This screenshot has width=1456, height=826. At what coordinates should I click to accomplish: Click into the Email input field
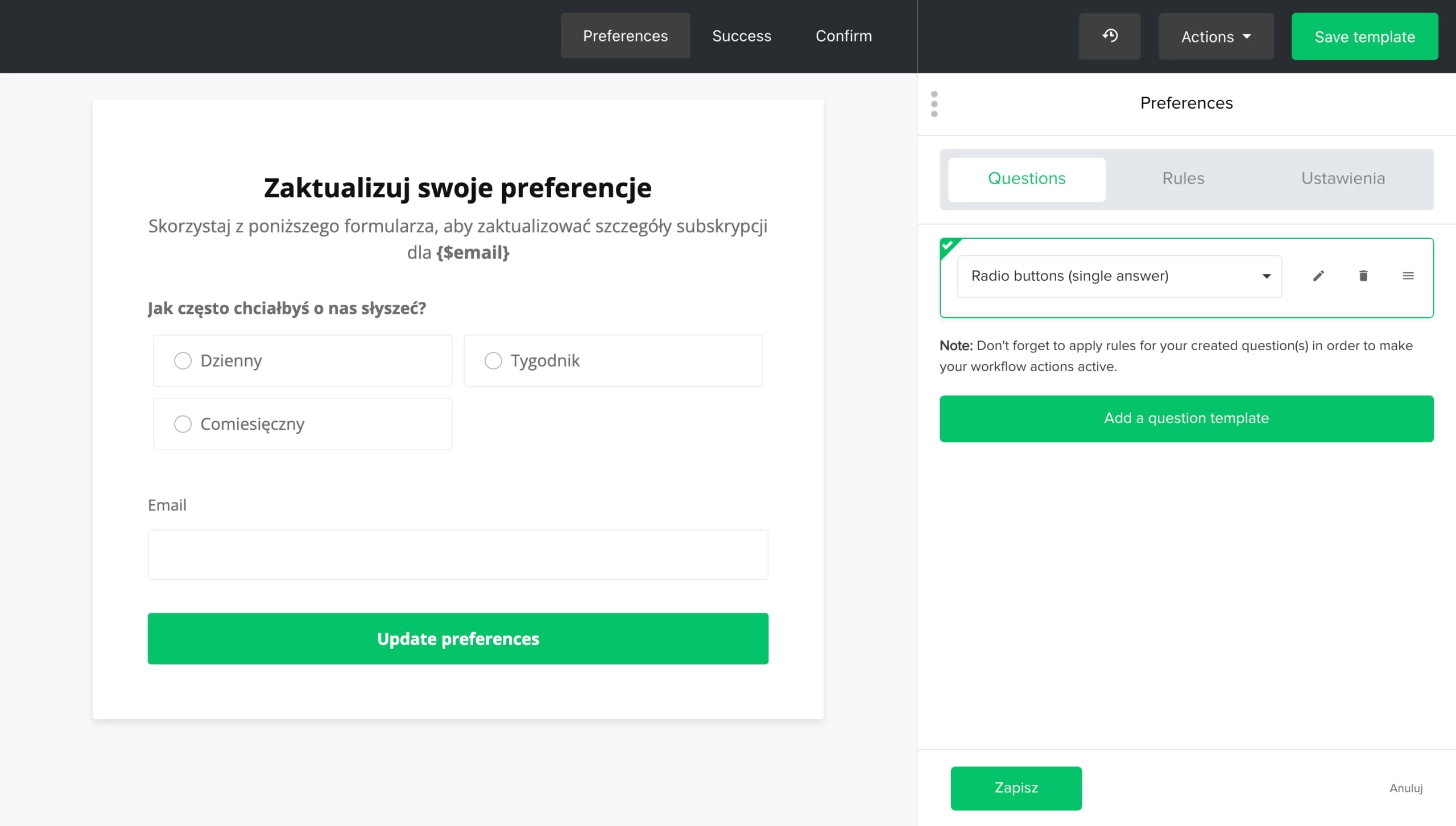[458, 555]
